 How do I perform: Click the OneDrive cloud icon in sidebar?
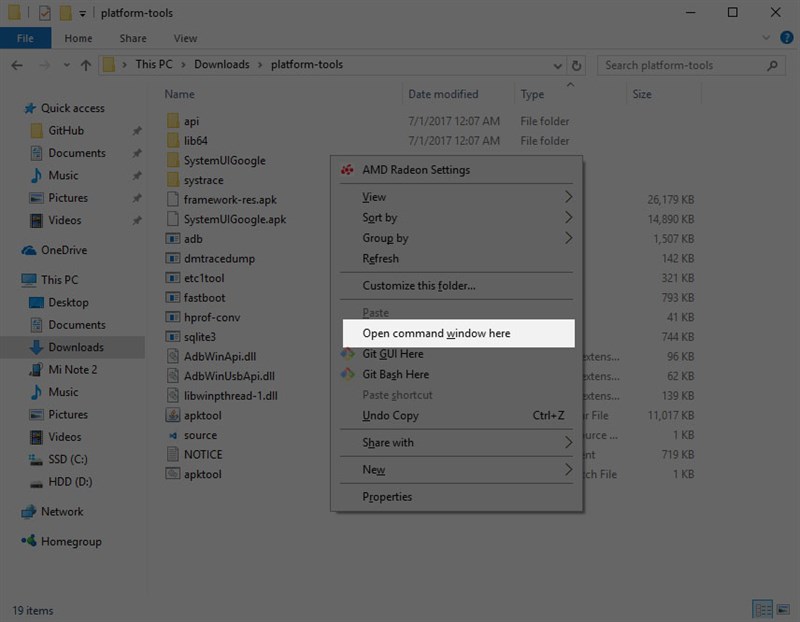point(28,250)
